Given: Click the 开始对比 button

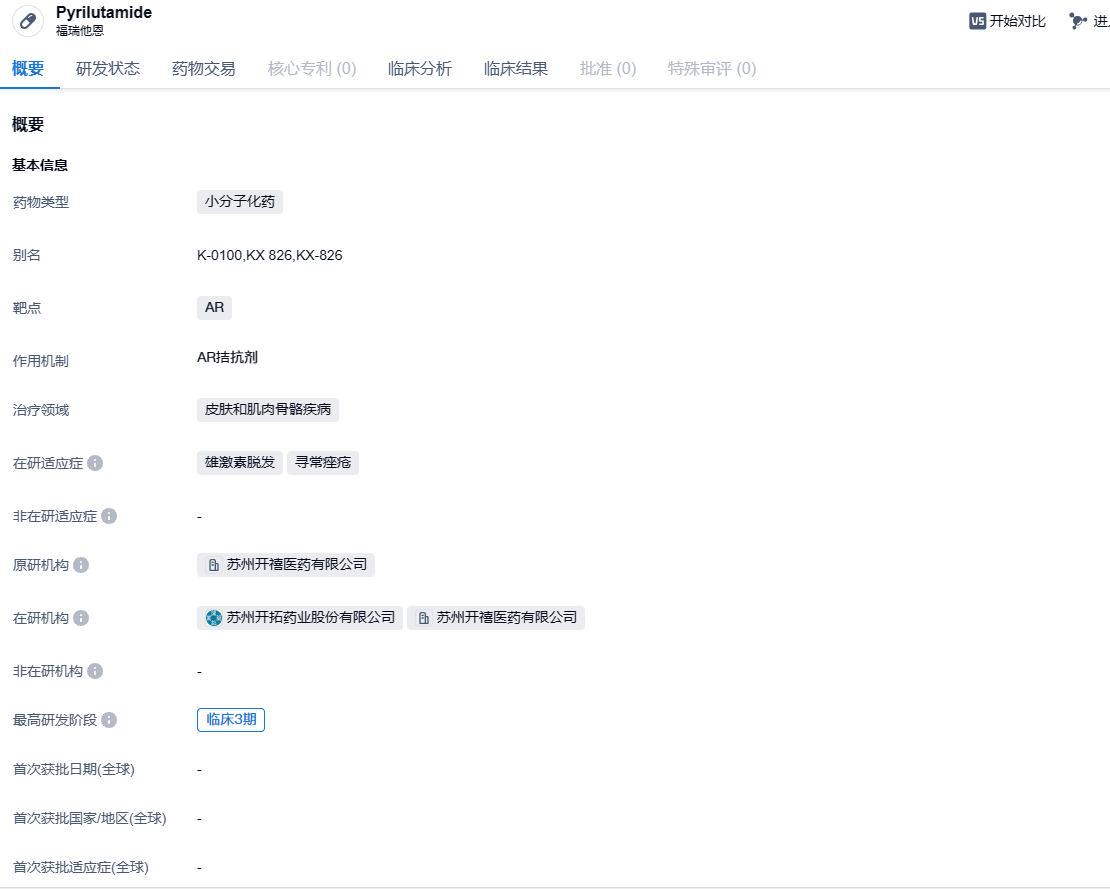Looking at the screenshot, I should (x=1008, y=21).
